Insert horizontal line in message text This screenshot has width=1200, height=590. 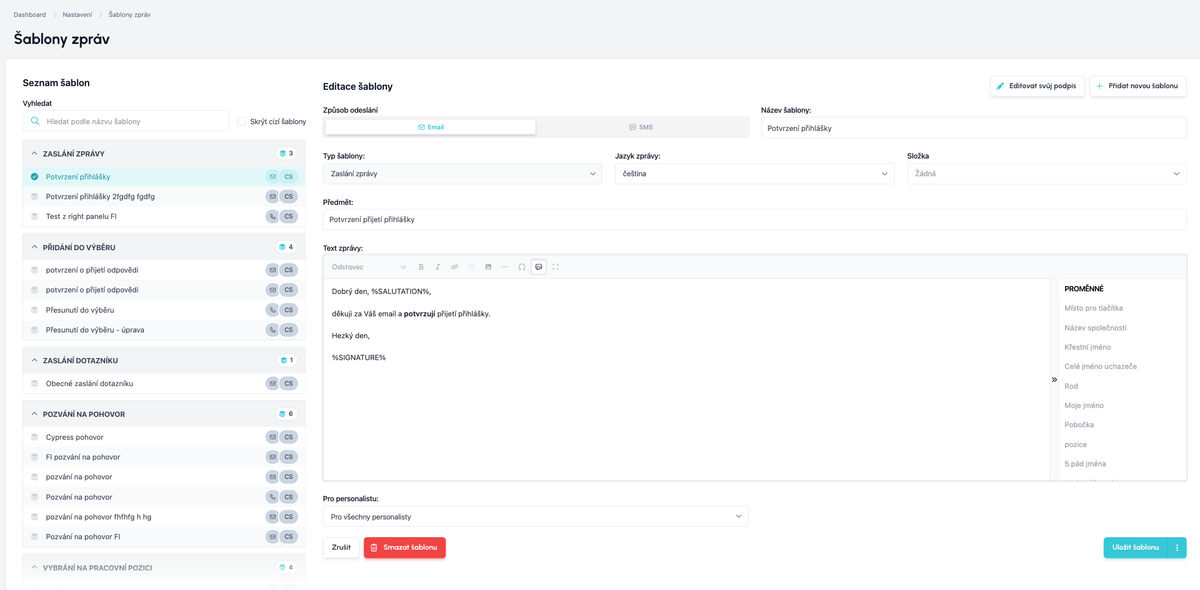pos(505,267)
